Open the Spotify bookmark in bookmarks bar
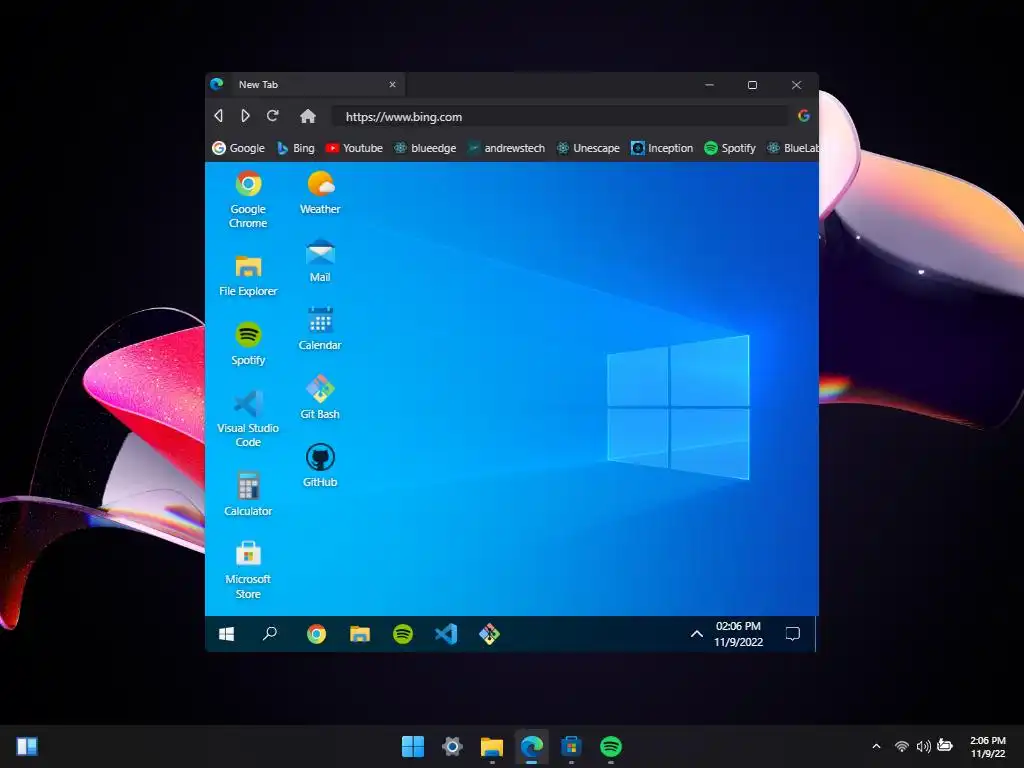 [x=730, y=148]
